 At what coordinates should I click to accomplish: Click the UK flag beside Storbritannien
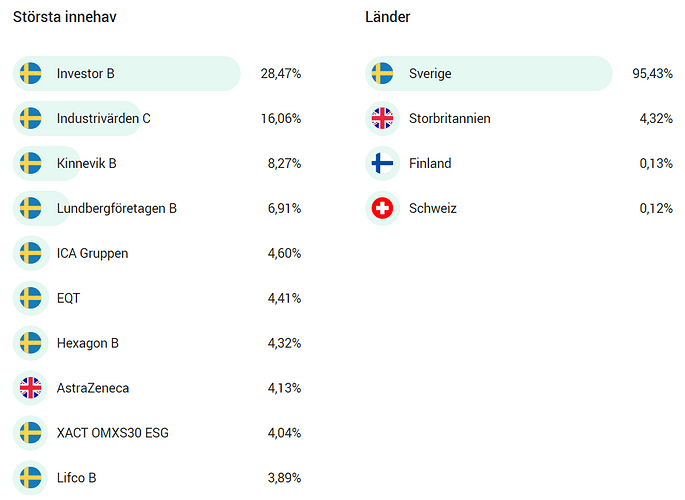(x=382, y=118)
